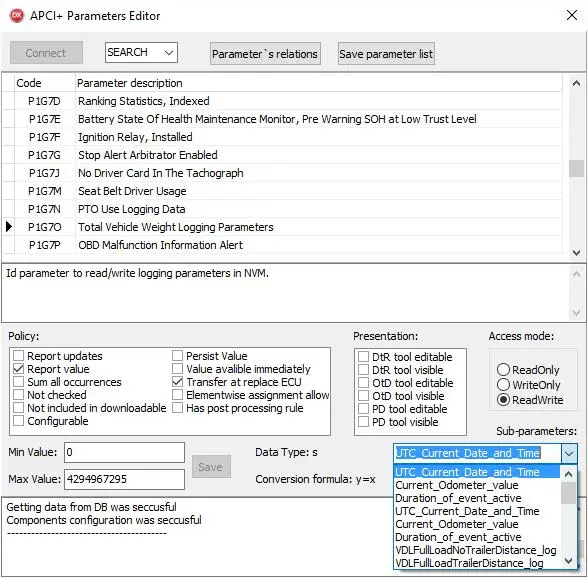This screenshot has width=588, height=578.
Task: Select the ReadOnly access mode
Action: pos(503,370)
